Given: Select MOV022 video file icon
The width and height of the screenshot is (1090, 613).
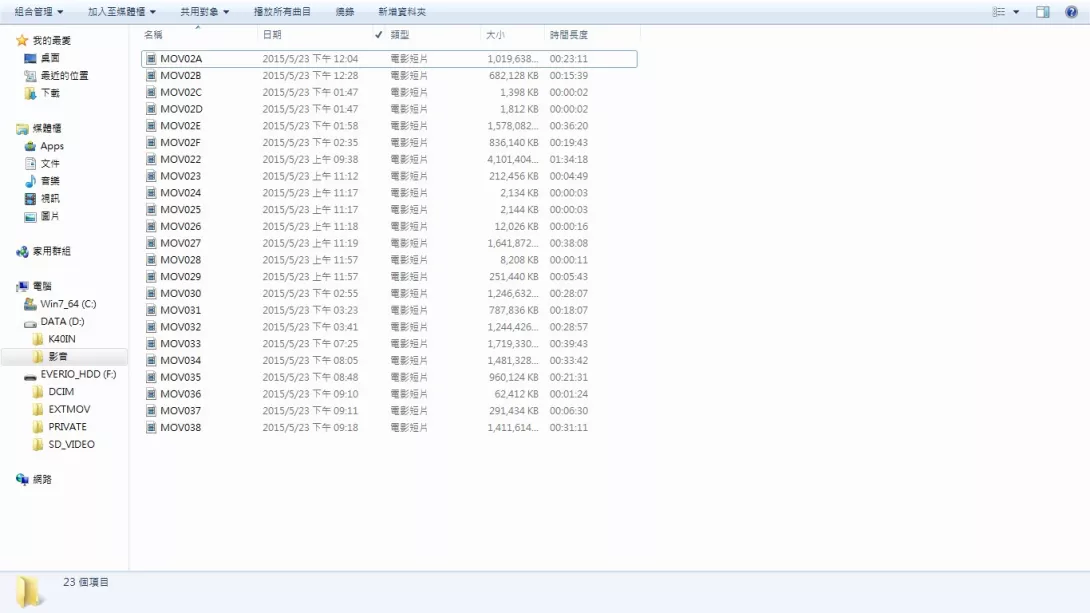Looking at the screenshot, I should coord(151,159).
